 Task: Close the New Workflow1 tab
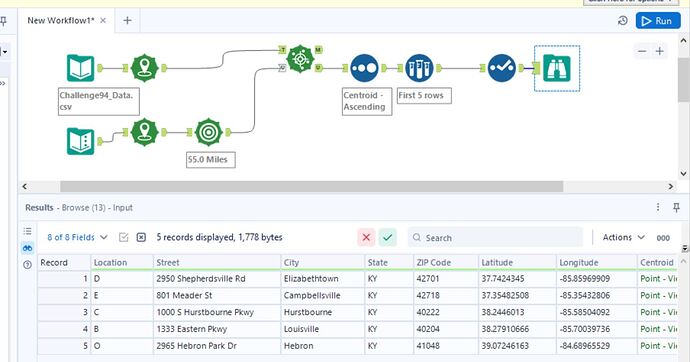click(x=103, y=21)
